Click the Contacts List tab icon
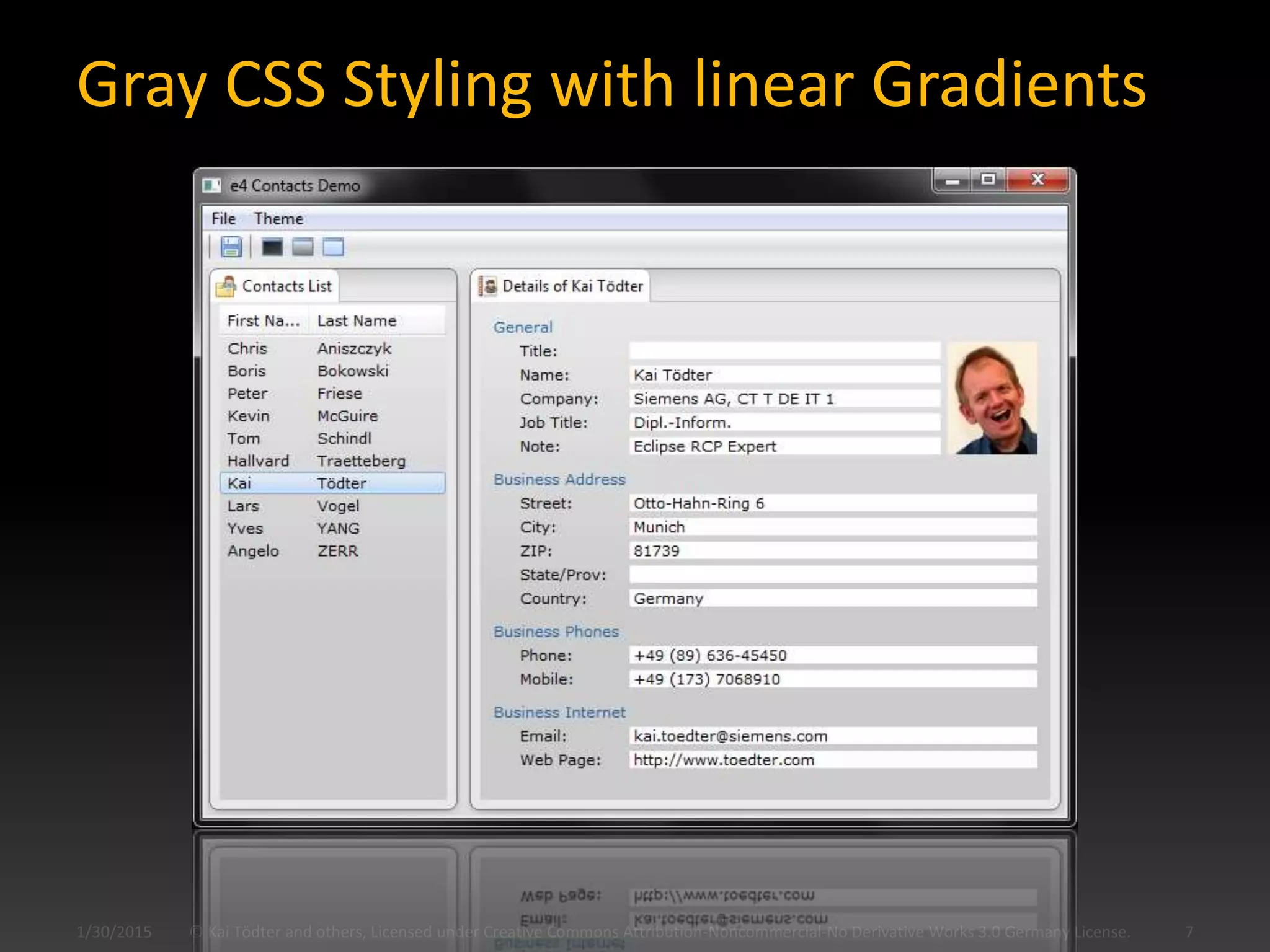This screenshot has width=1270, height=952. [226, 286]
